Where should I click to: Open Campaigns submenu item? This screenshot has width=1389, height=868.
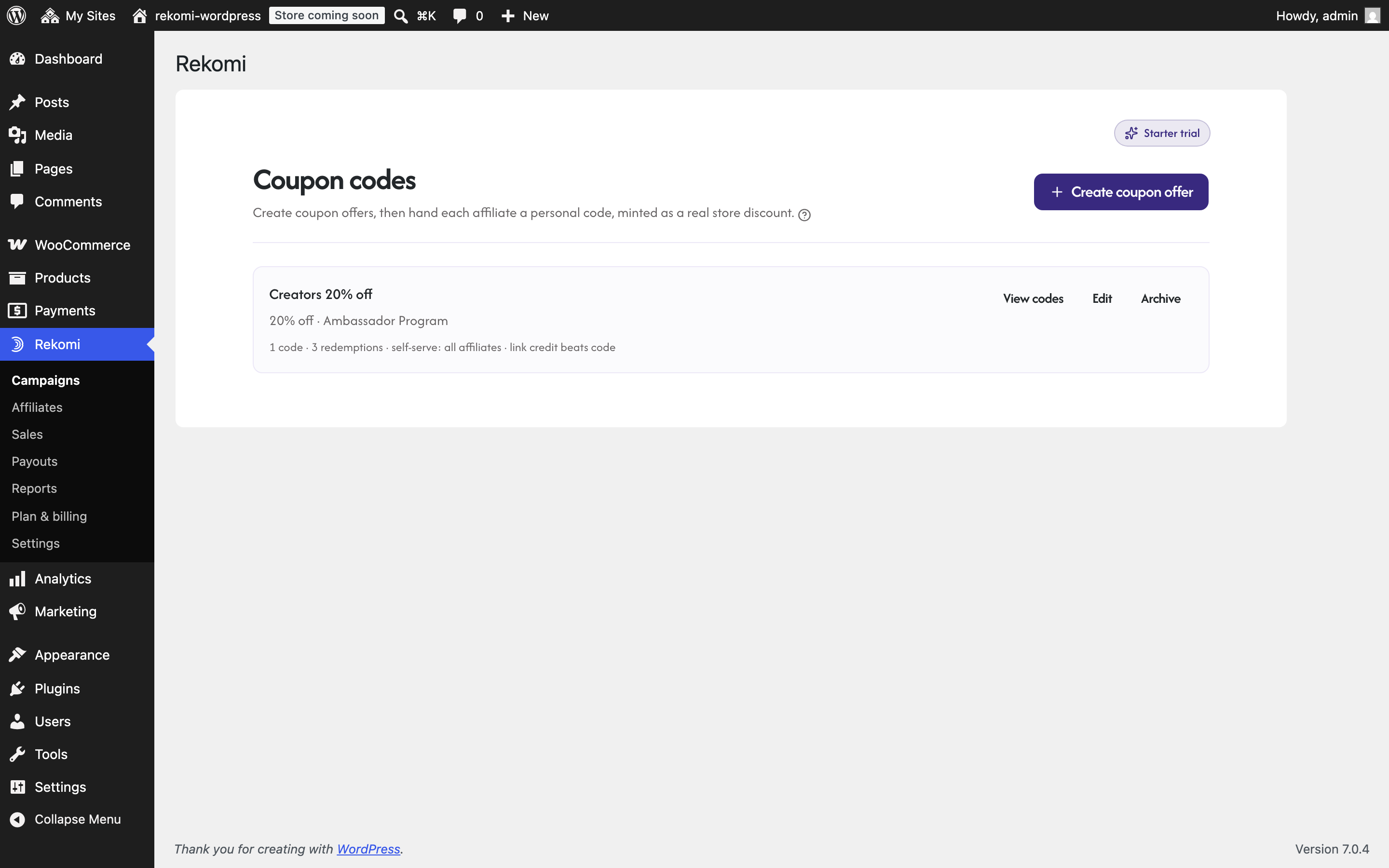(x=46, y=380)
